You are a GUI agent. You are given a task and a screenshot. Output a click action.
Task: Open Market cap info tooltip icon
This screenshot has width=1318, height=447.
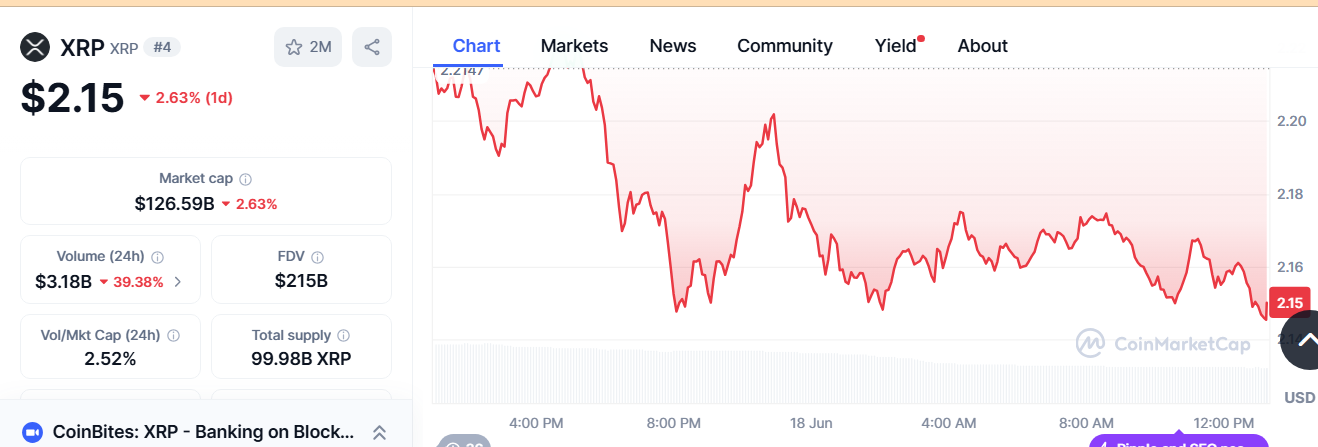(x=246, y=179)
